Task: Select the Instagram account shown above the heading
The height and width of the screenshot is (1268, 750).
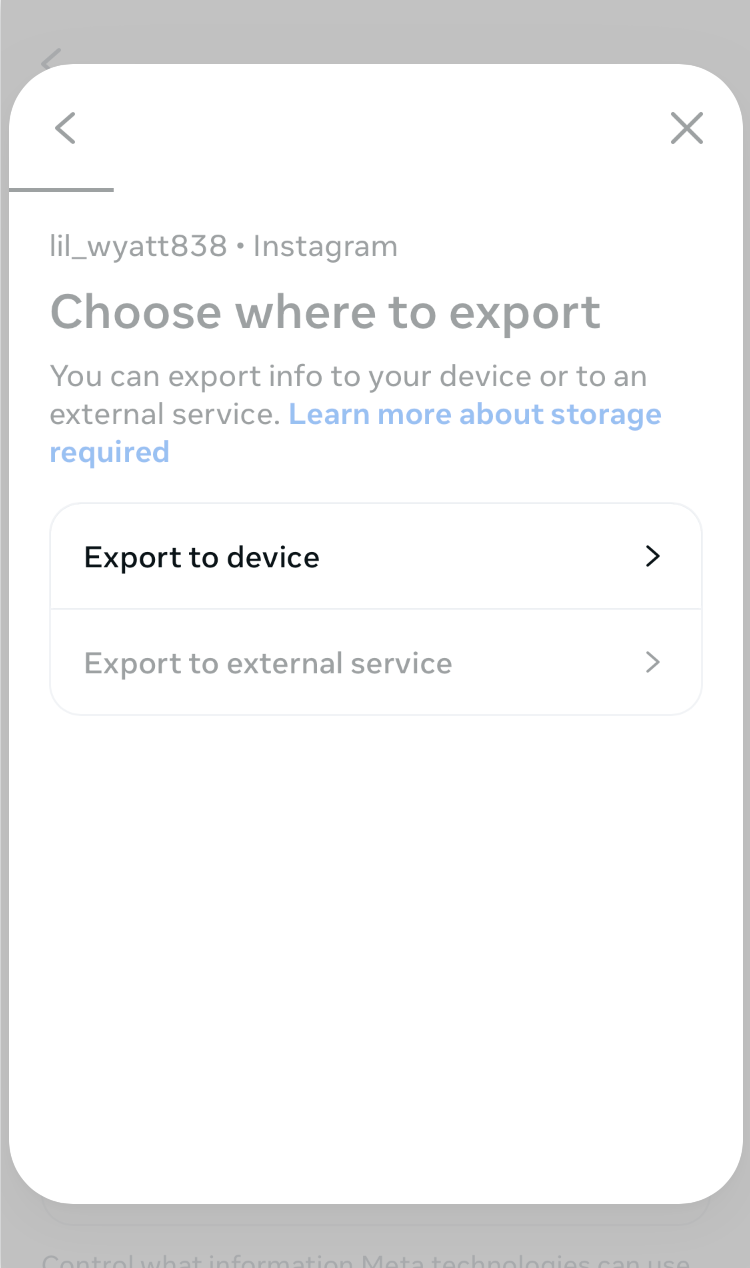Action: (x=224, y=246)
